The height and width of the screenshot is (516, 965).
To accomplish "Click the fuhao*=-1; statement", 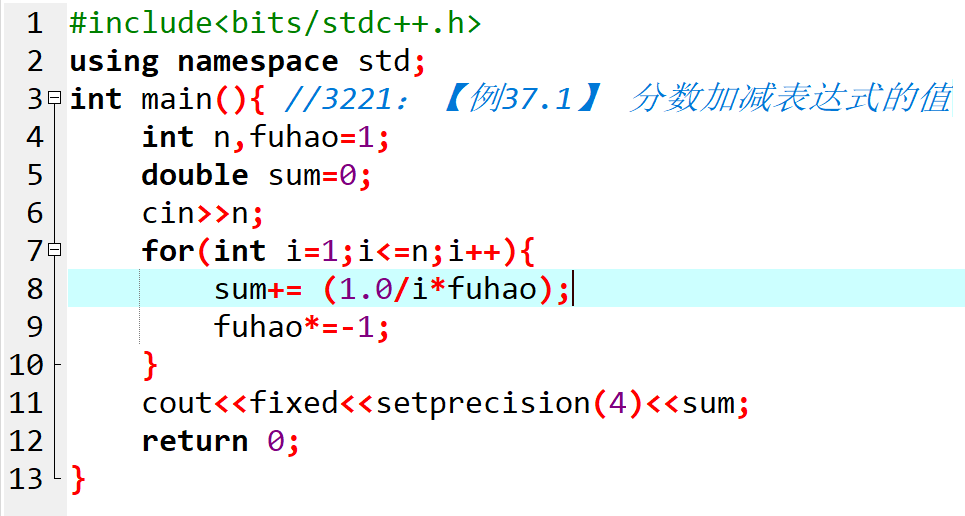I will 302,327.
